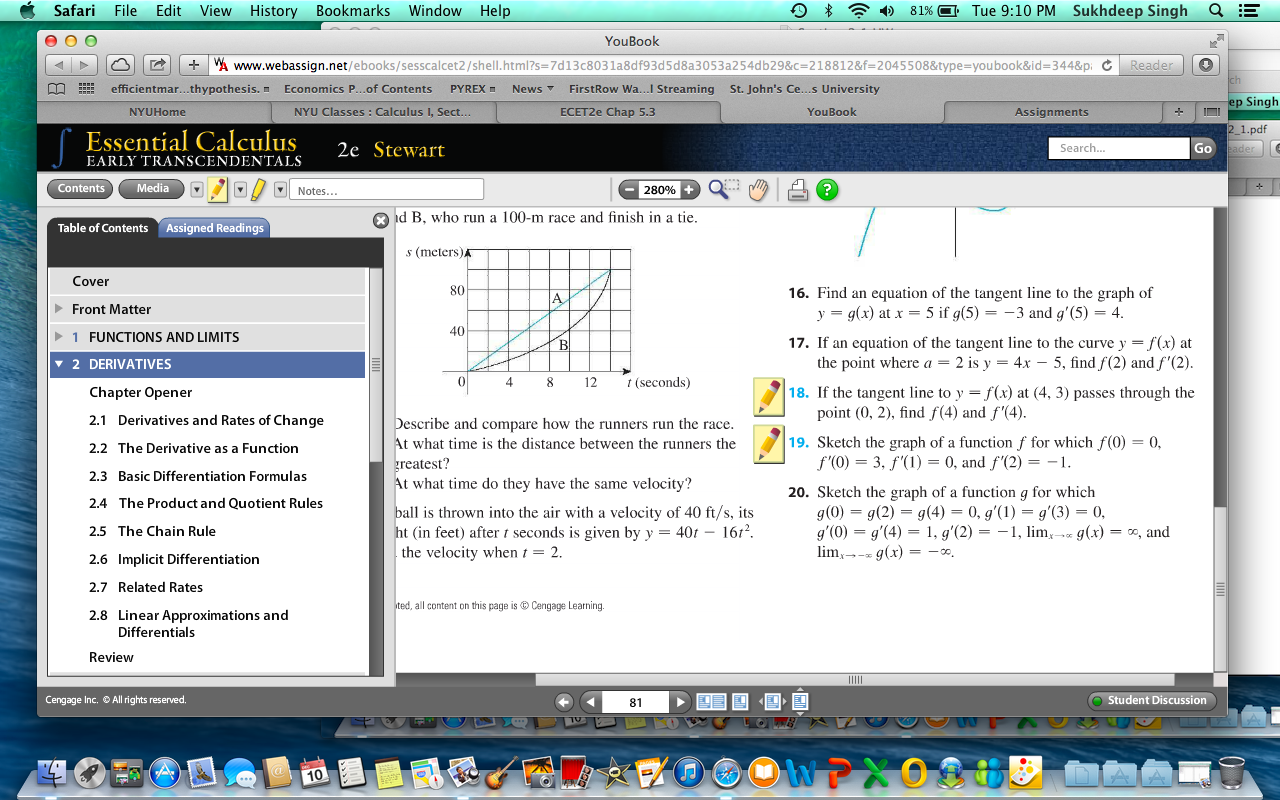Viewport: 1280px width, 800px height.
Task: Click the Media button
Action: [152, 188]
